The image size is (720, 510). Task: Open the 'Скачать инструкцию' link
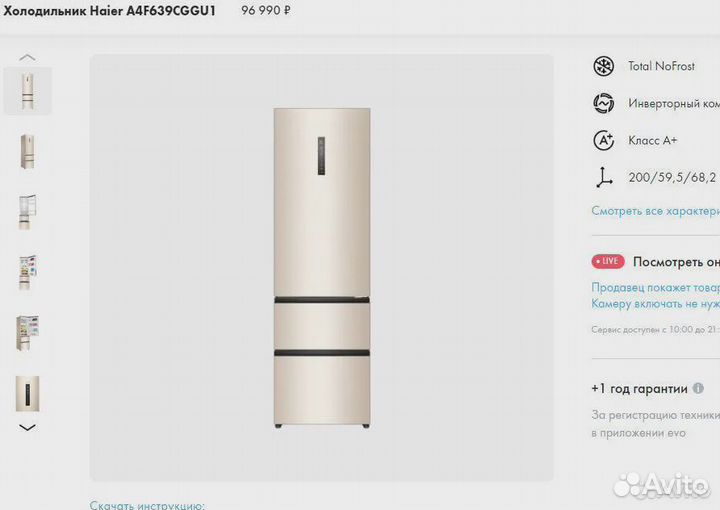(147, 505)
